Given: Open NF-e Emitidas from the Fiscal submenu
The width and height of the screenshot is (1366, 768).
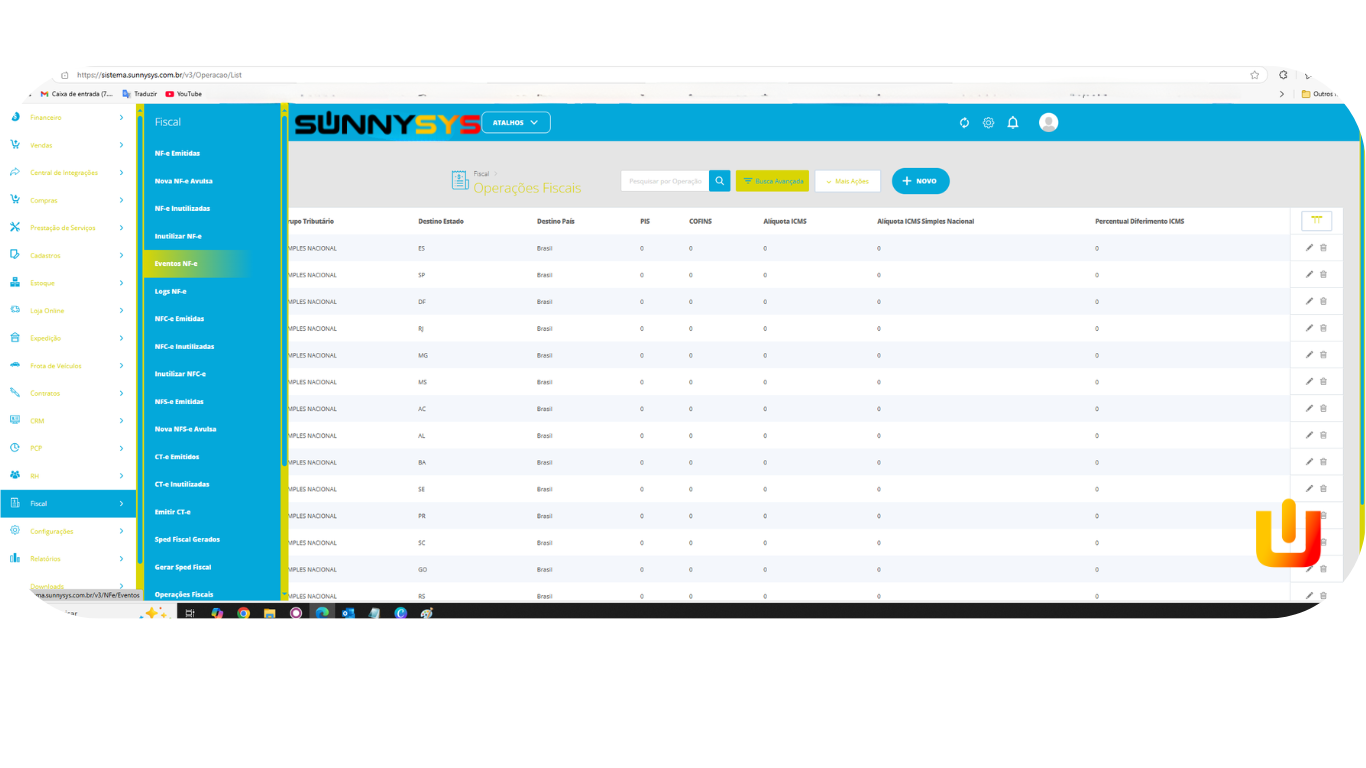Looking at the screenshot, I should [x=177, y=154].
